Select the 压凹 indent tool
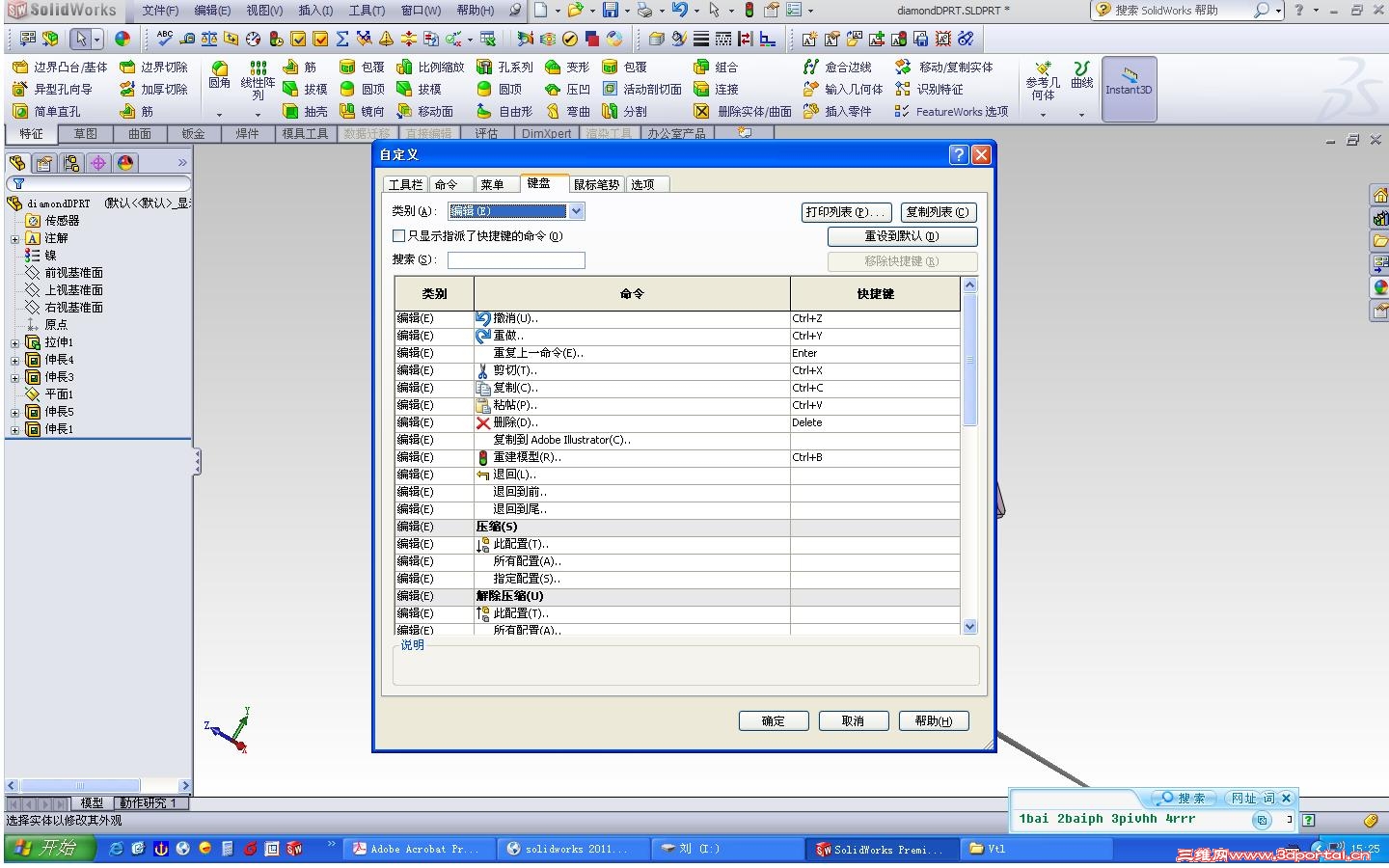This screenshot has height=868, width=1389. click(x=567, y=90)
